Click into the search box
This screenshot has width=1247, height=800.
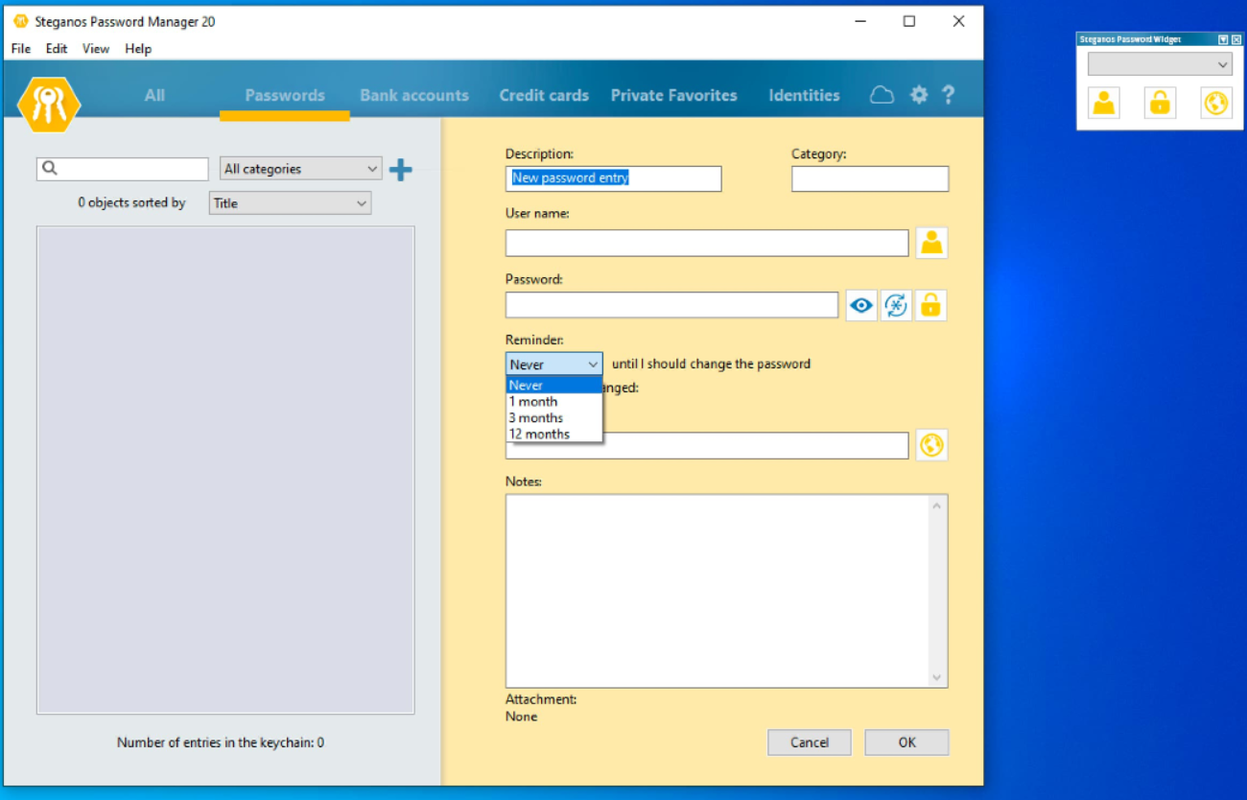[122, 169]
